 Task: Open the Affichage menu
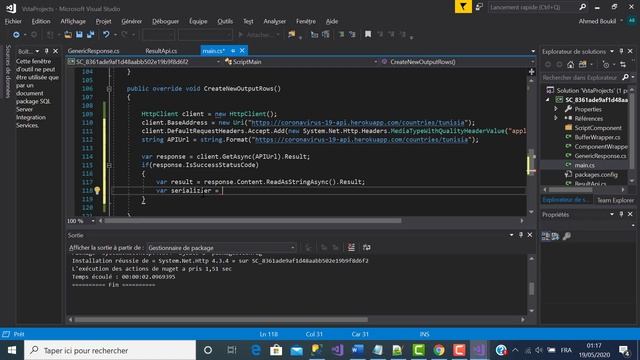73,21
